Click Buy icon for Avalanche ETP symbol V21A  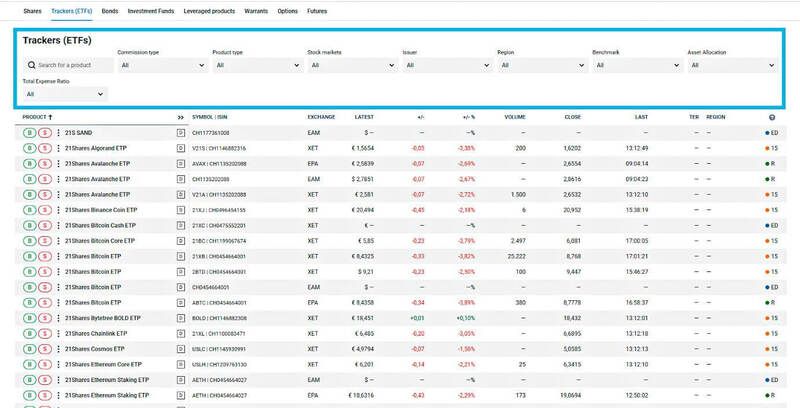tap(30, 194)
